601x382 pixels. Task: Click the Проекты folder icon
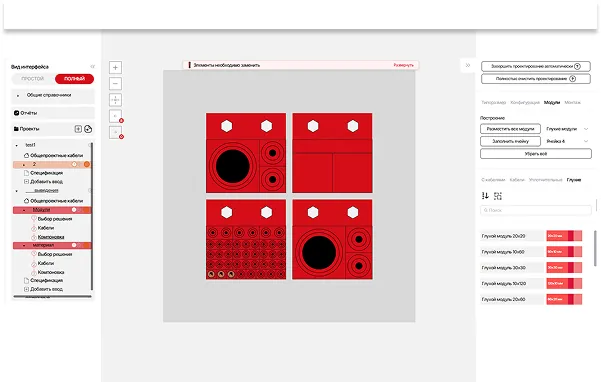16,129
